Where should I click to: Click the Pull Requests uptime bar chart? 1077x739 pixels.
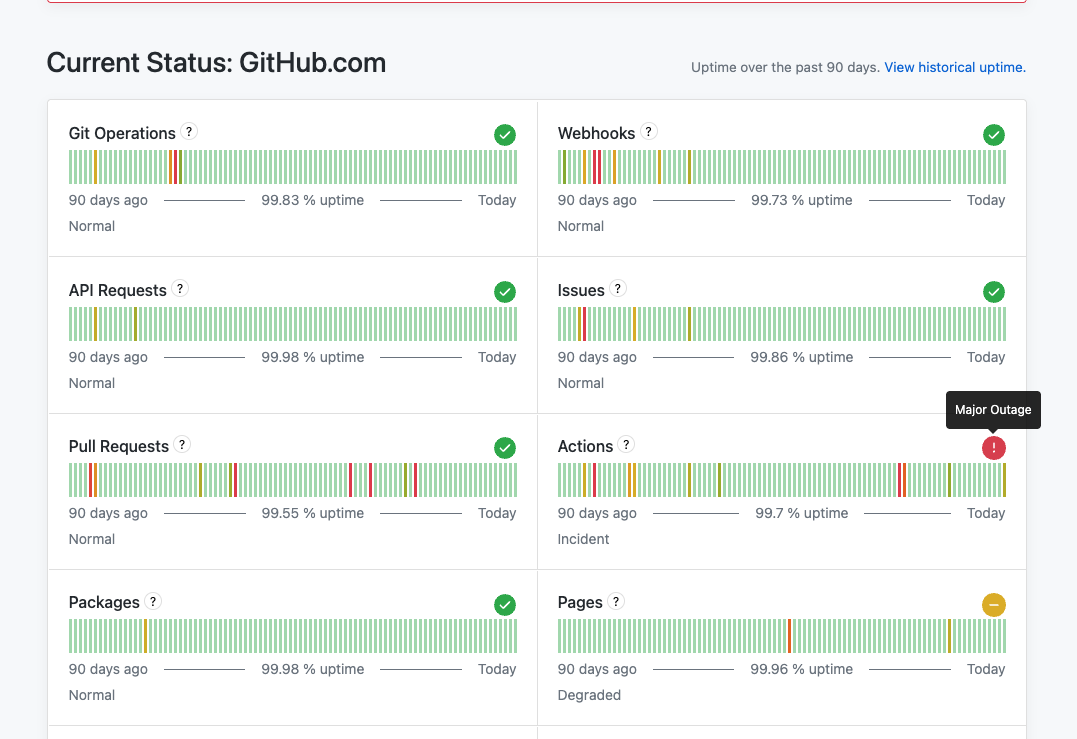coord(293,480)
